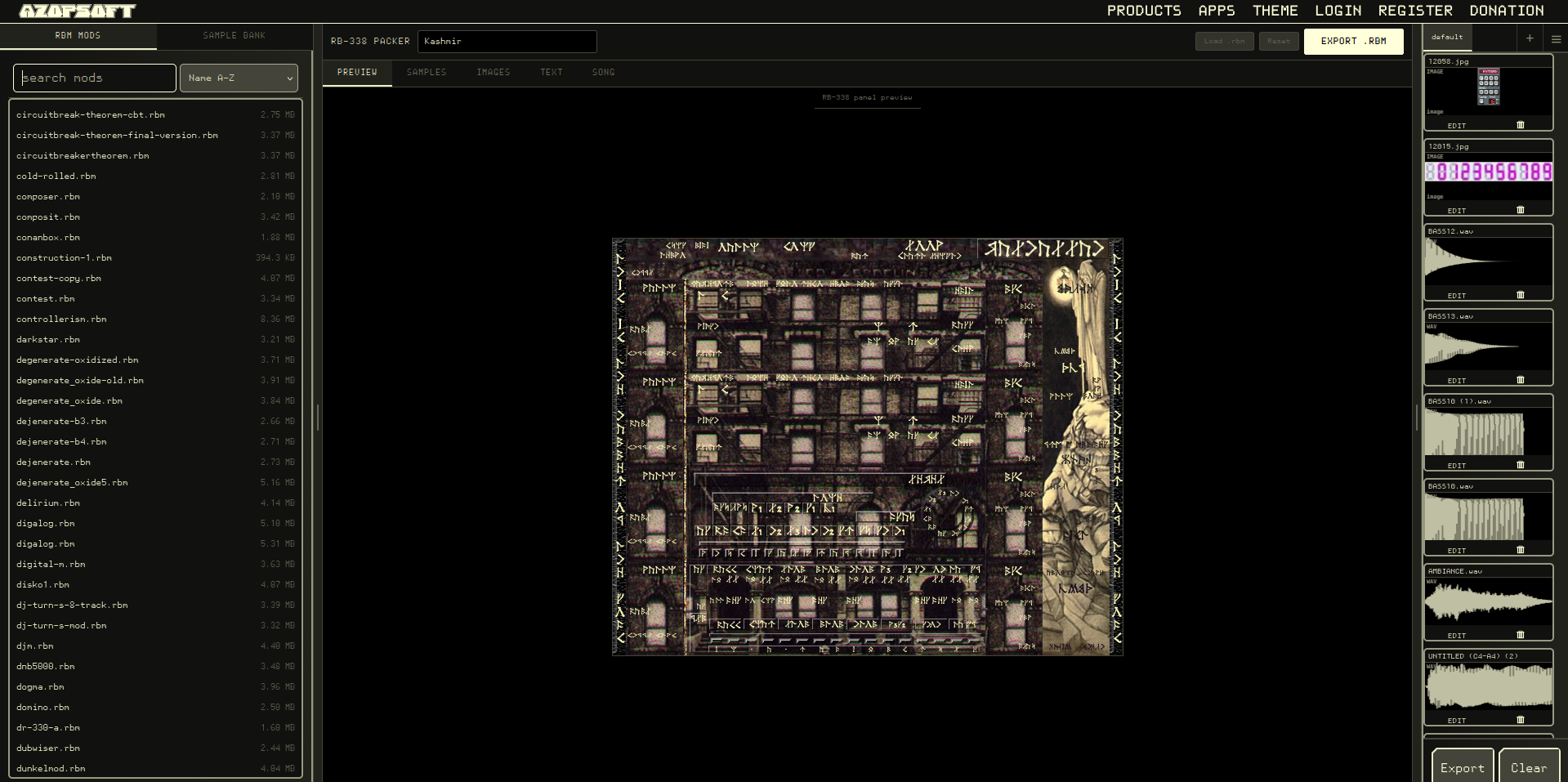Viewport: 1568px width, 782px height.
Task: Select conanbox.rbm
Action: [155, 238]
